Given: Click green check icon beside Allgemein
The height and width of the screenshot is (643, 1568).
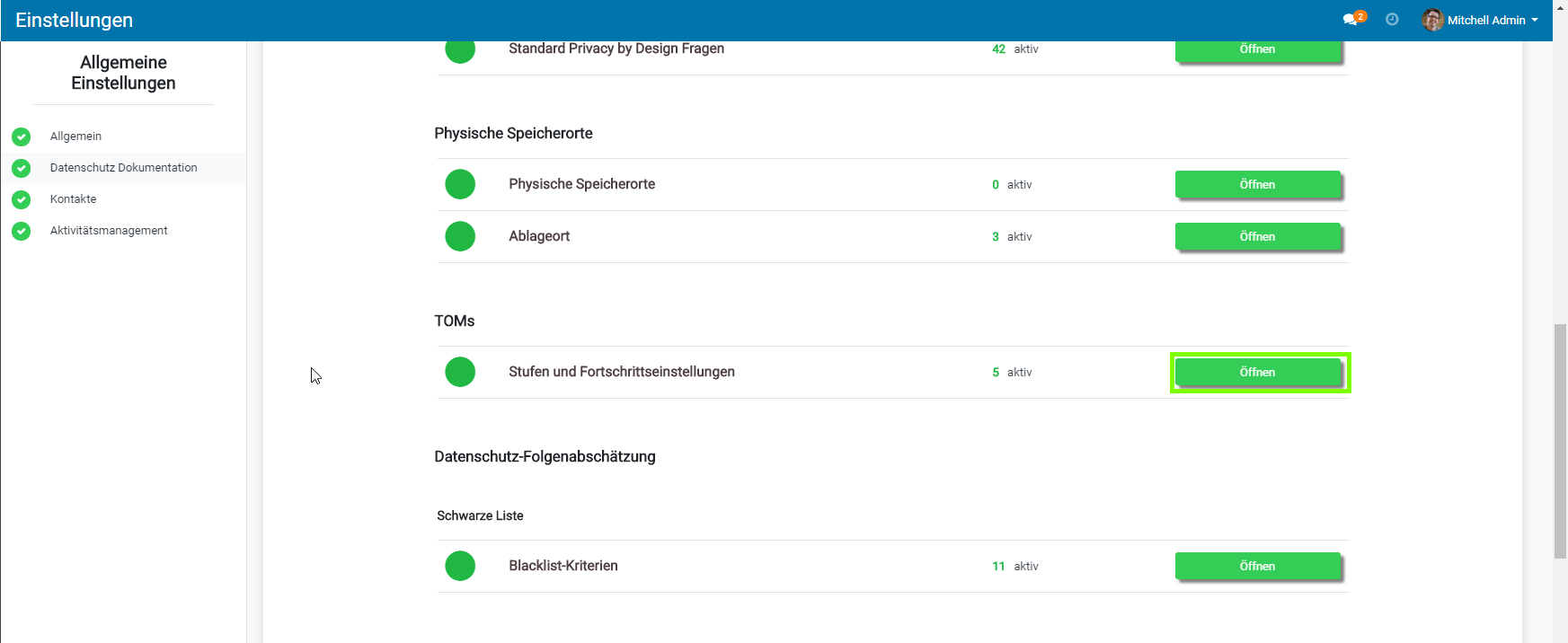Looking at the screenshot, I should (22, 137).
